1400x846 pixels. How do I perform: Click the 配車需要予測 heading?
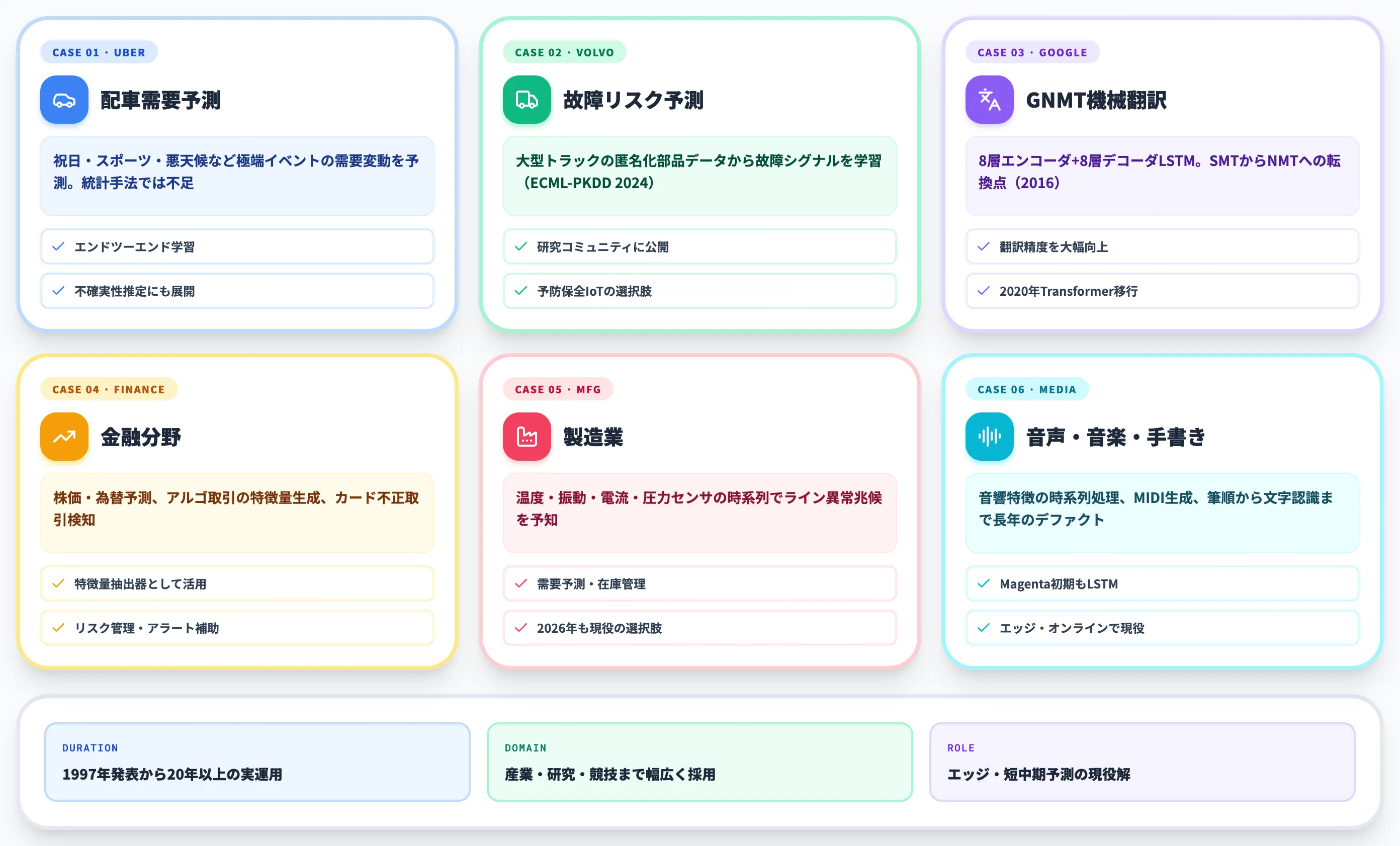coord(161,100)
